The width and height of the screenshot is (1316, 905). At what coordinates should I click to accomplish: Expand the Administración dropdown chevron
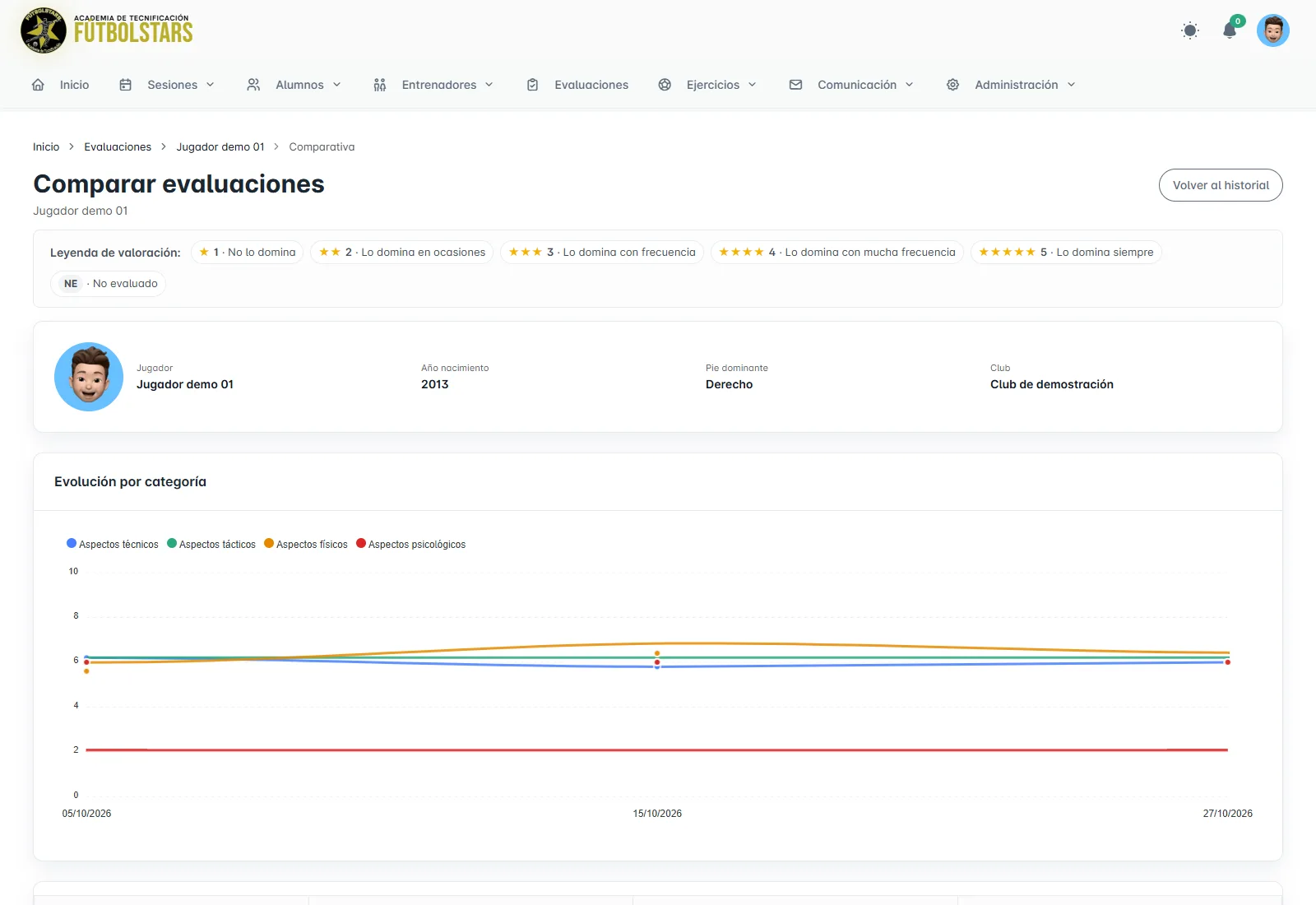point(1072,85)
